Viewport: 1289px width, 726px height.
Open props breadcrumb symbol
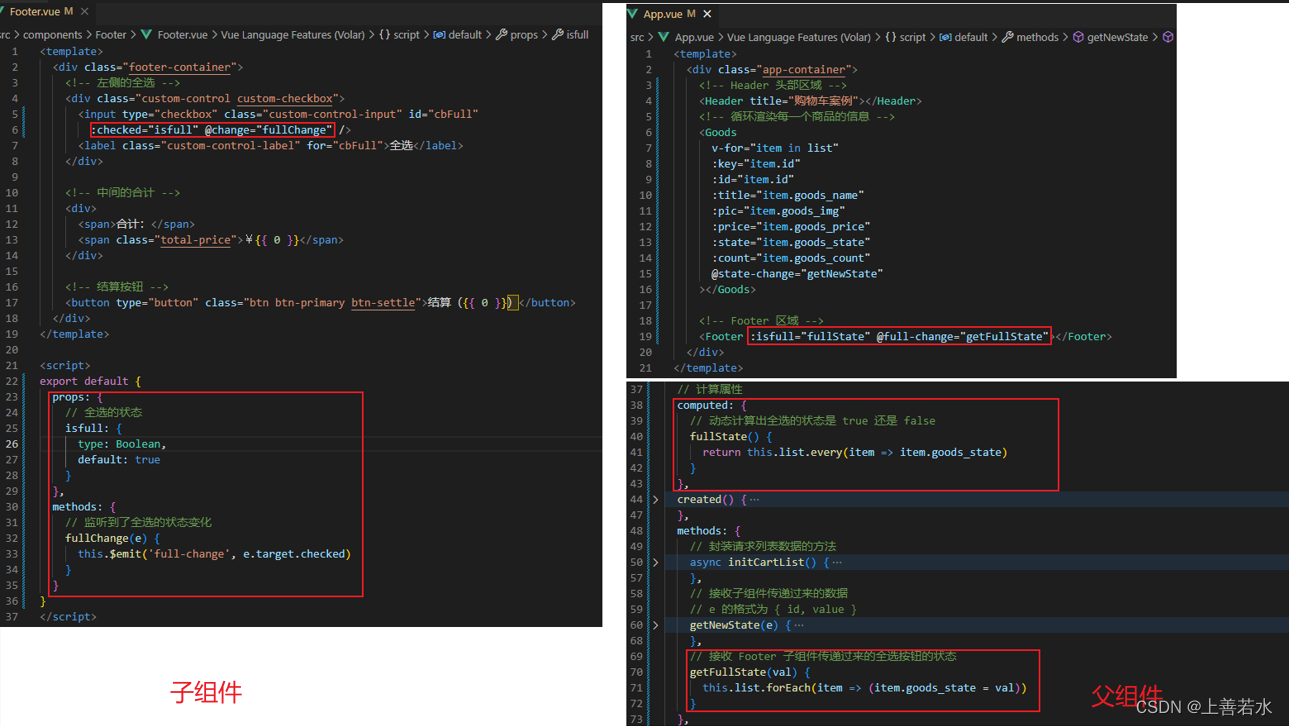[524, 34]
